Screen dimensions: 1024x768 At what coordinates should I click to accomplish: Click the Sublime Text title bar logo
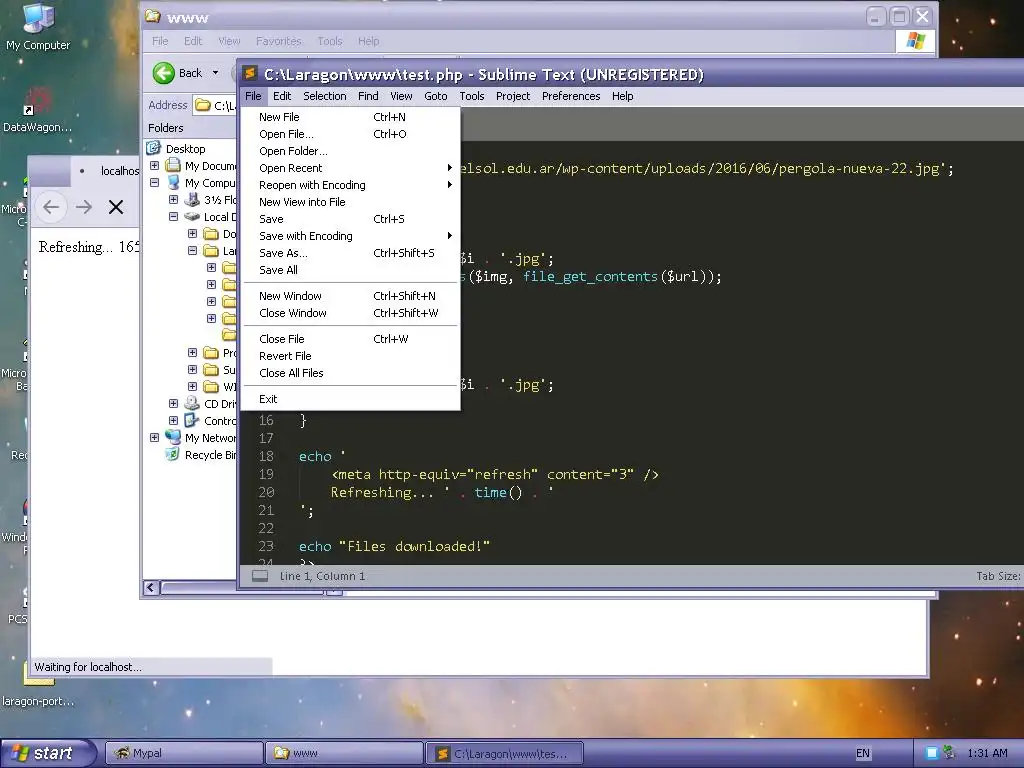(249, 73)
